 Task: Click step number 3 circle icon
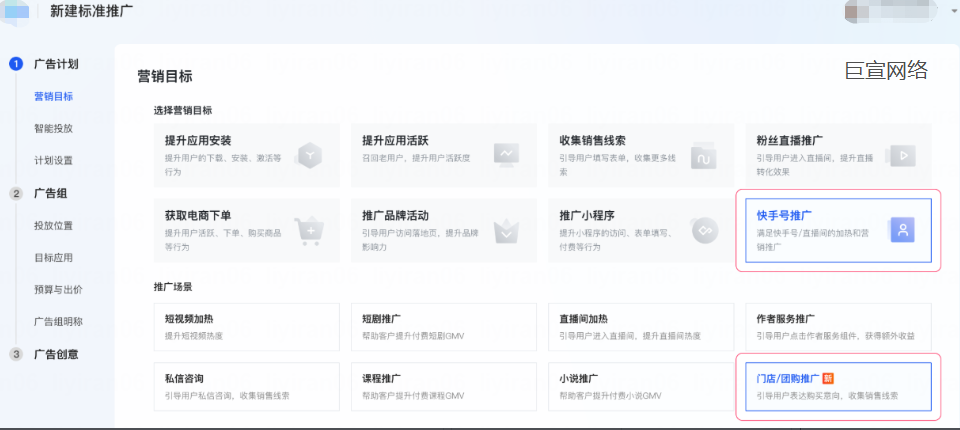pos(17,354)
